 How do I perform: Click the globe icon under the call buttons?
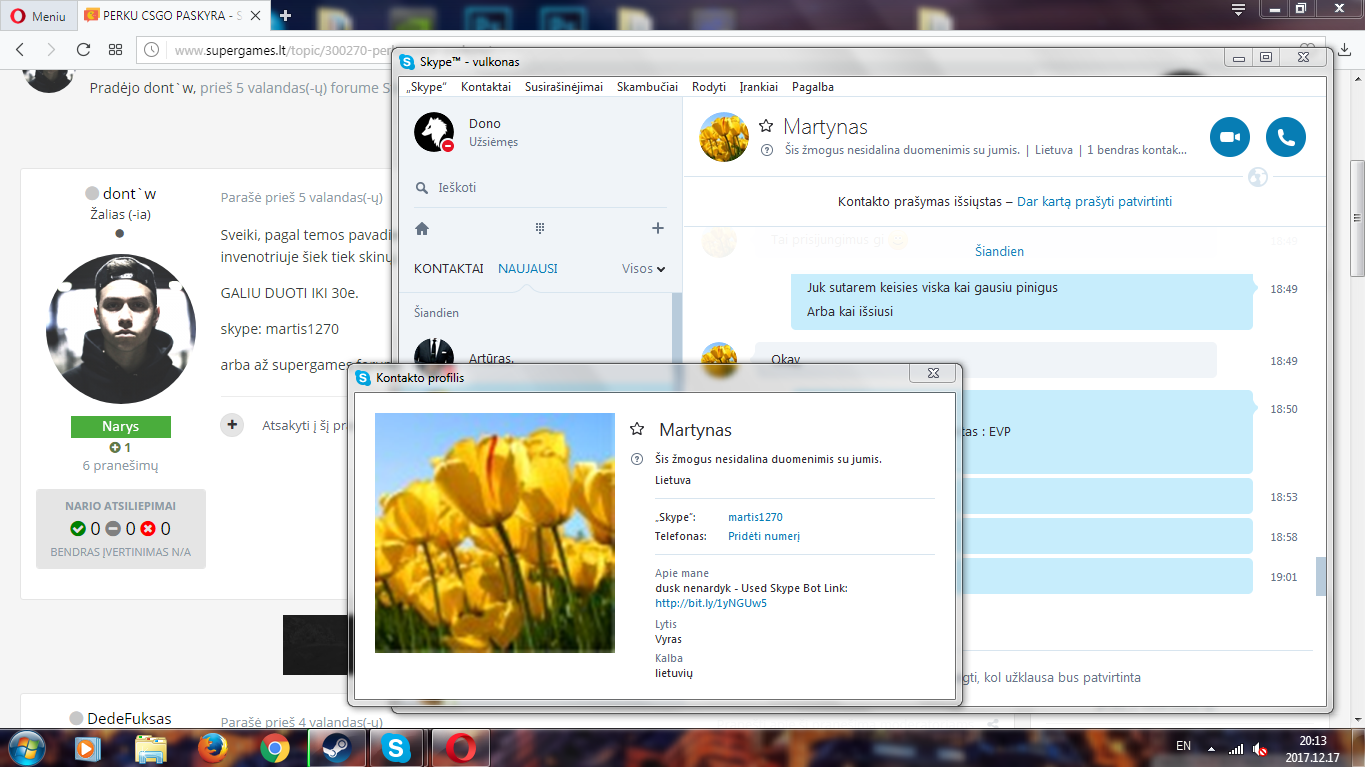pos(1258,178)
